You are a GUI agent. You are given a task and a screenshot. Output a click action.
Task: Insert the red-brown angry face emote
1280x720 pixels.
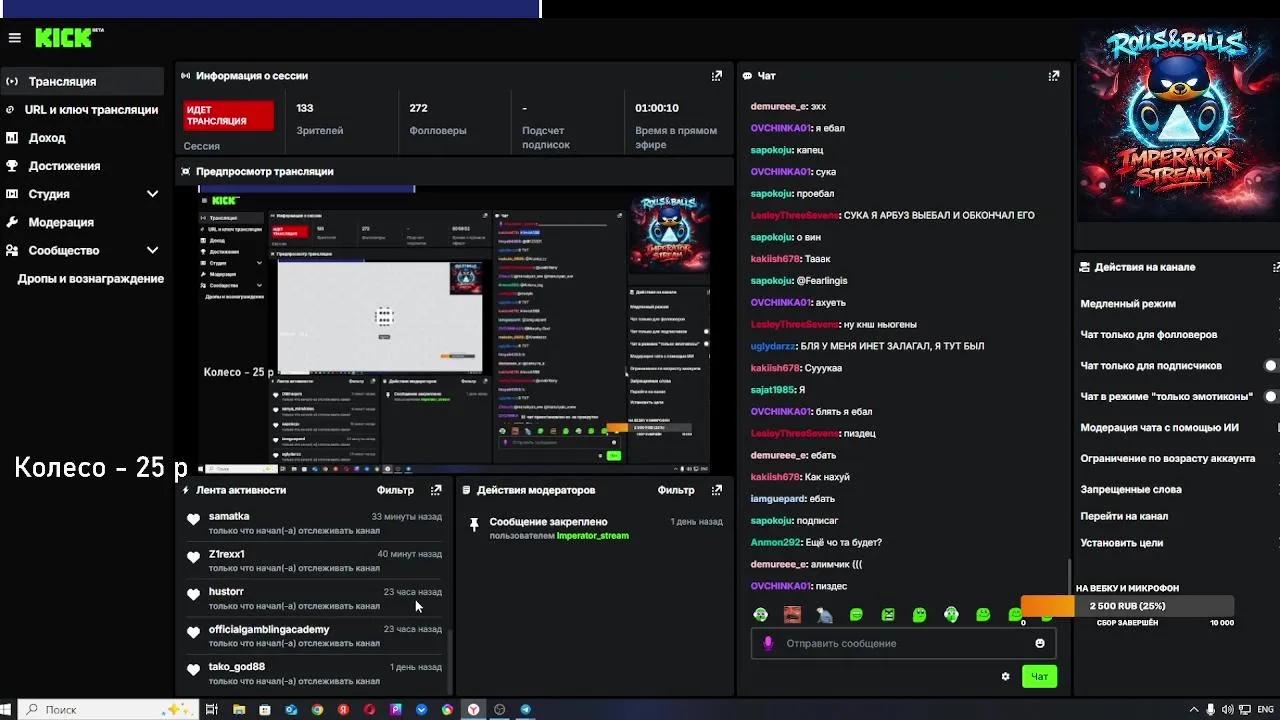coord(792,615)
